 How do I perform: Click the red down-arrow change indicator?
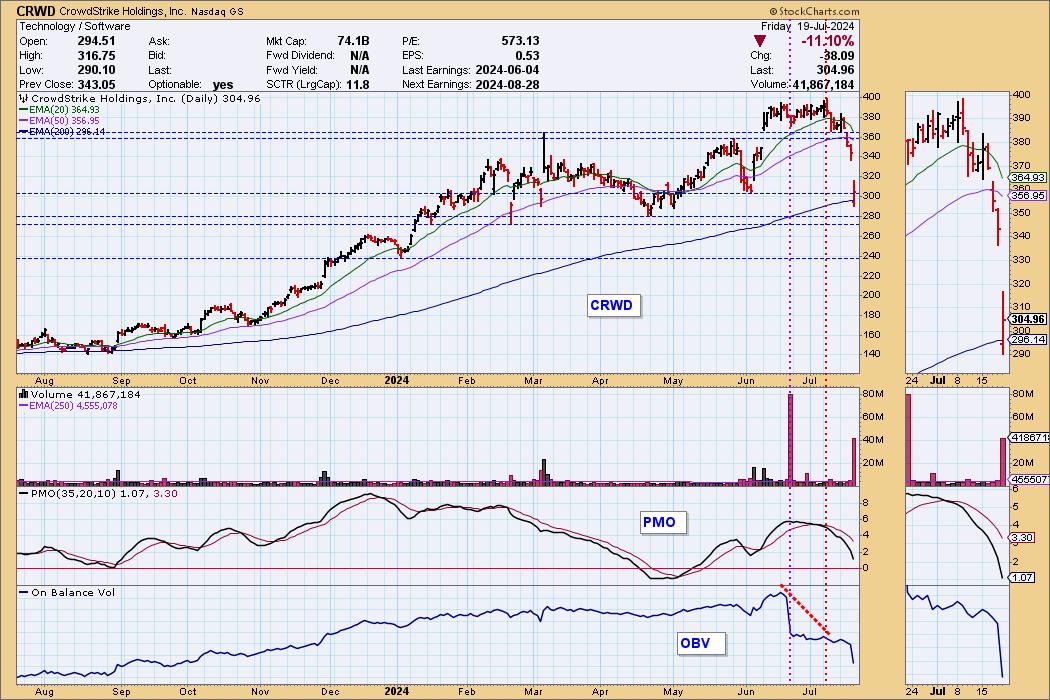(x=761, y=41)
